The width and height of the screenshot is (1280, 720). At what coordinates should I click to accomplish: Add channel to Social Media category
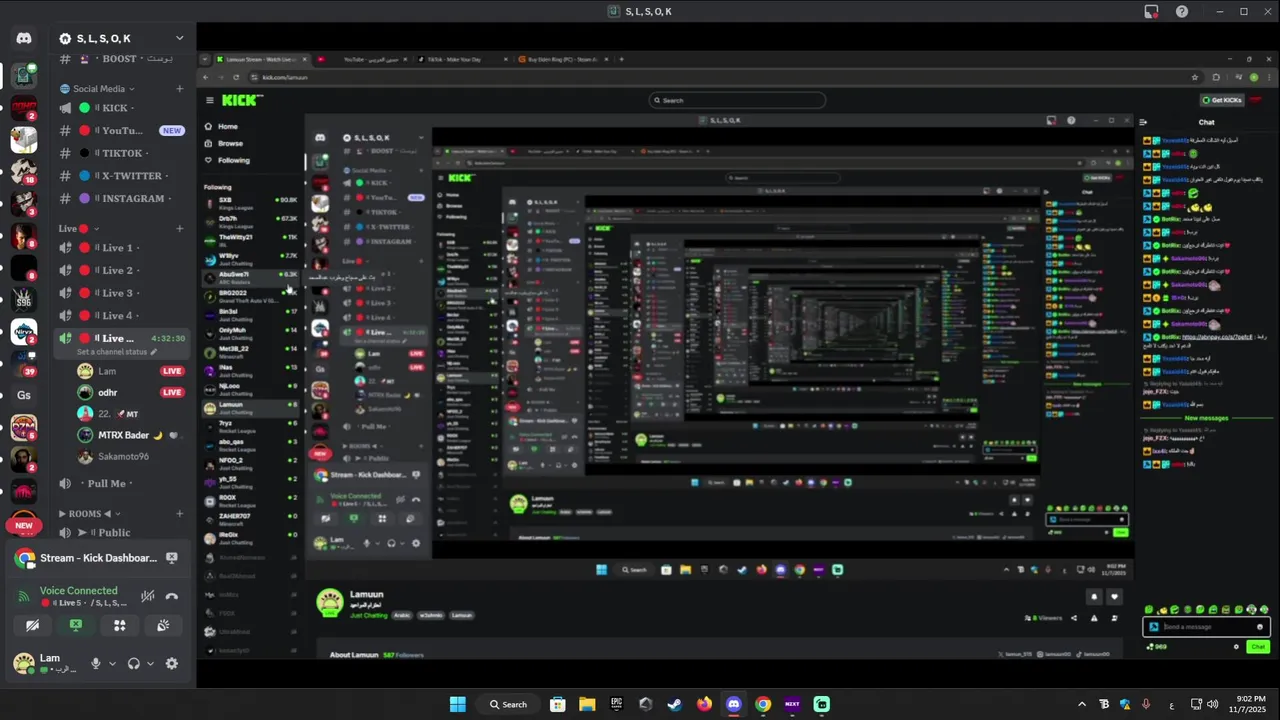click(x=180, y=89)
